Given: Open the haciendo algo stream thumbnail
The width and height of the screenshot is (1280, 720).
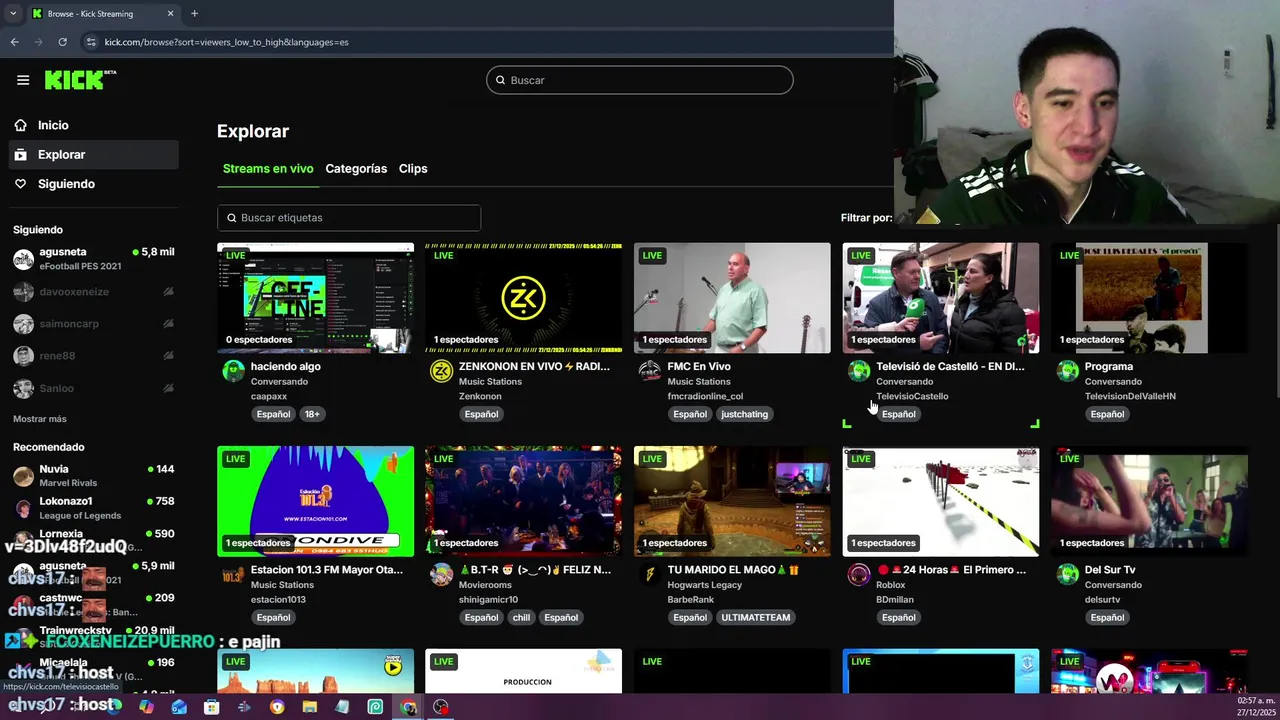Looking at the screenshot, I should pyautogui.click(x=315, y=298).
